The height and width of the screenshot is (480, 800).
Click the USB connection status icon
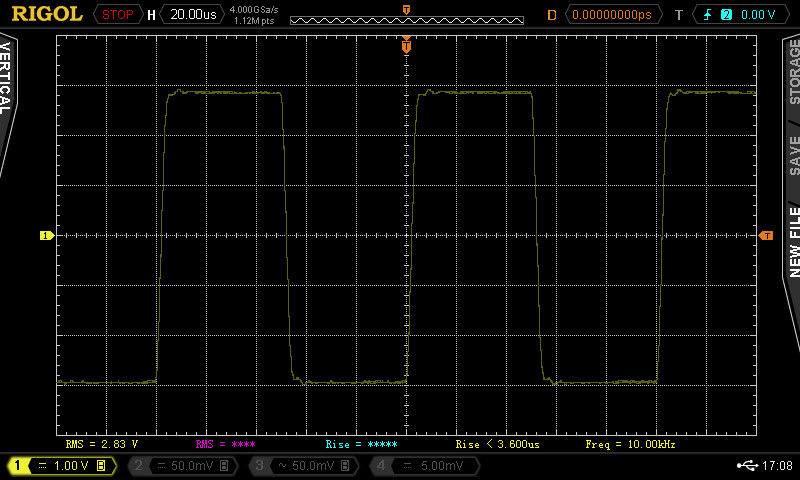(746, 466)
